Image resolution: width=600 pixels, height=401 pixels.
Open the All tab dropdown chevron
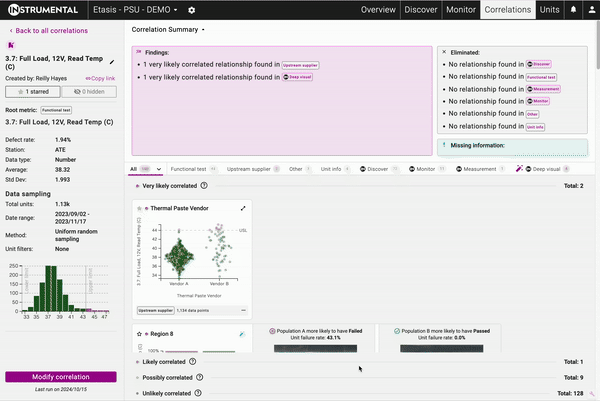coord(159,169)
